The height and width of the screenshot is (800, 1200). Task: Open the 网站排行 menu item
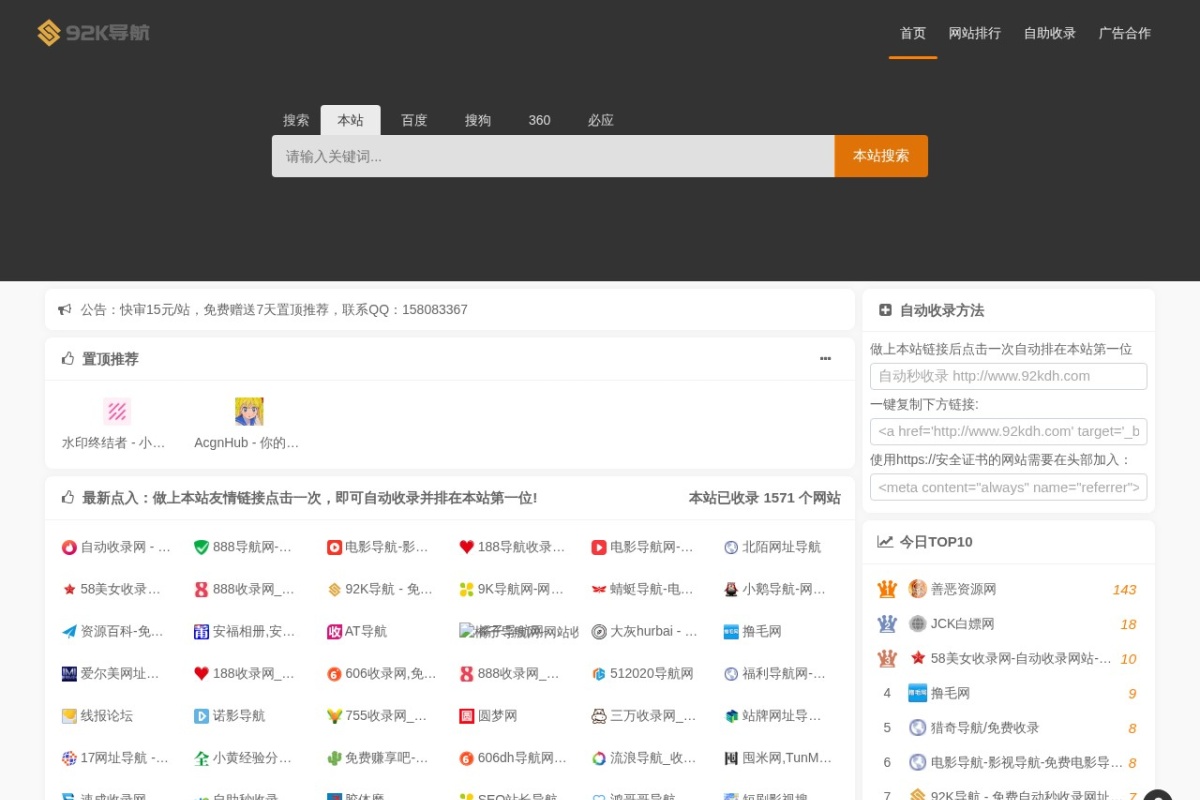[975, 33]
